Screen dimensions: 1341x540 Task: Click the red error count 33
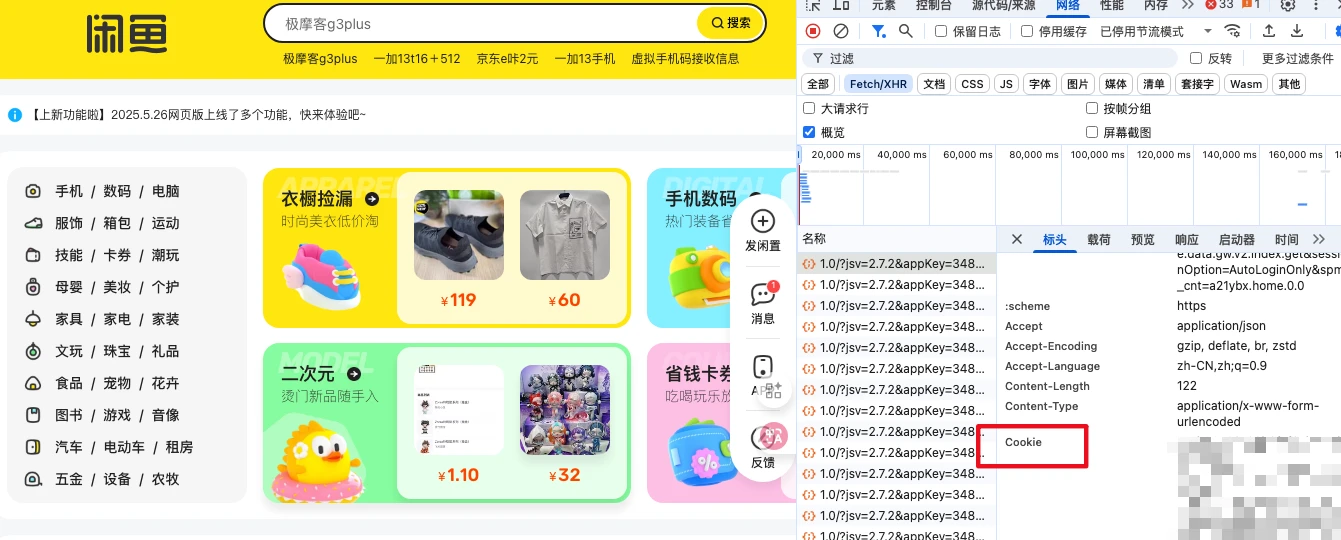pos(1219,5)
